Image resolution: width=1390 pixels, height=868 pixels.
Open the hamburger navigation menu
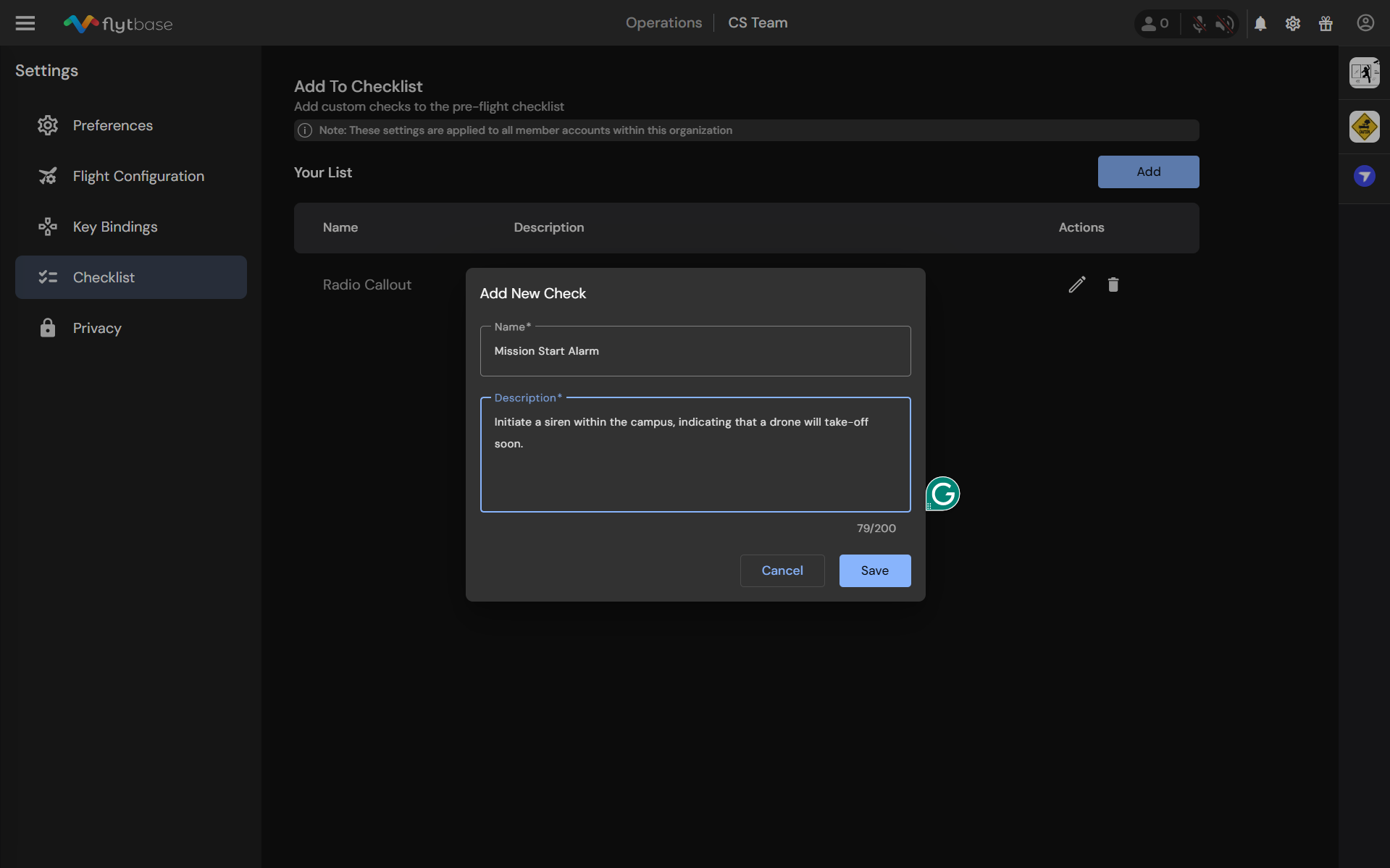(x=25, y=23)
